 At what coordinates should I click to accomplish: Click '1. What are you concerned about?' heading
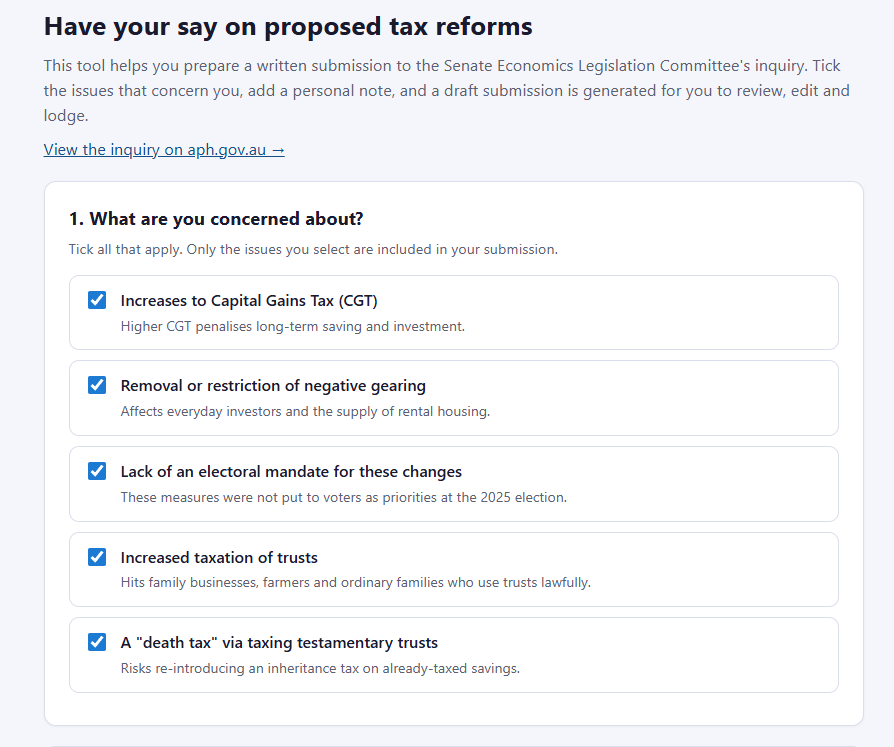(x=216, y=219)
